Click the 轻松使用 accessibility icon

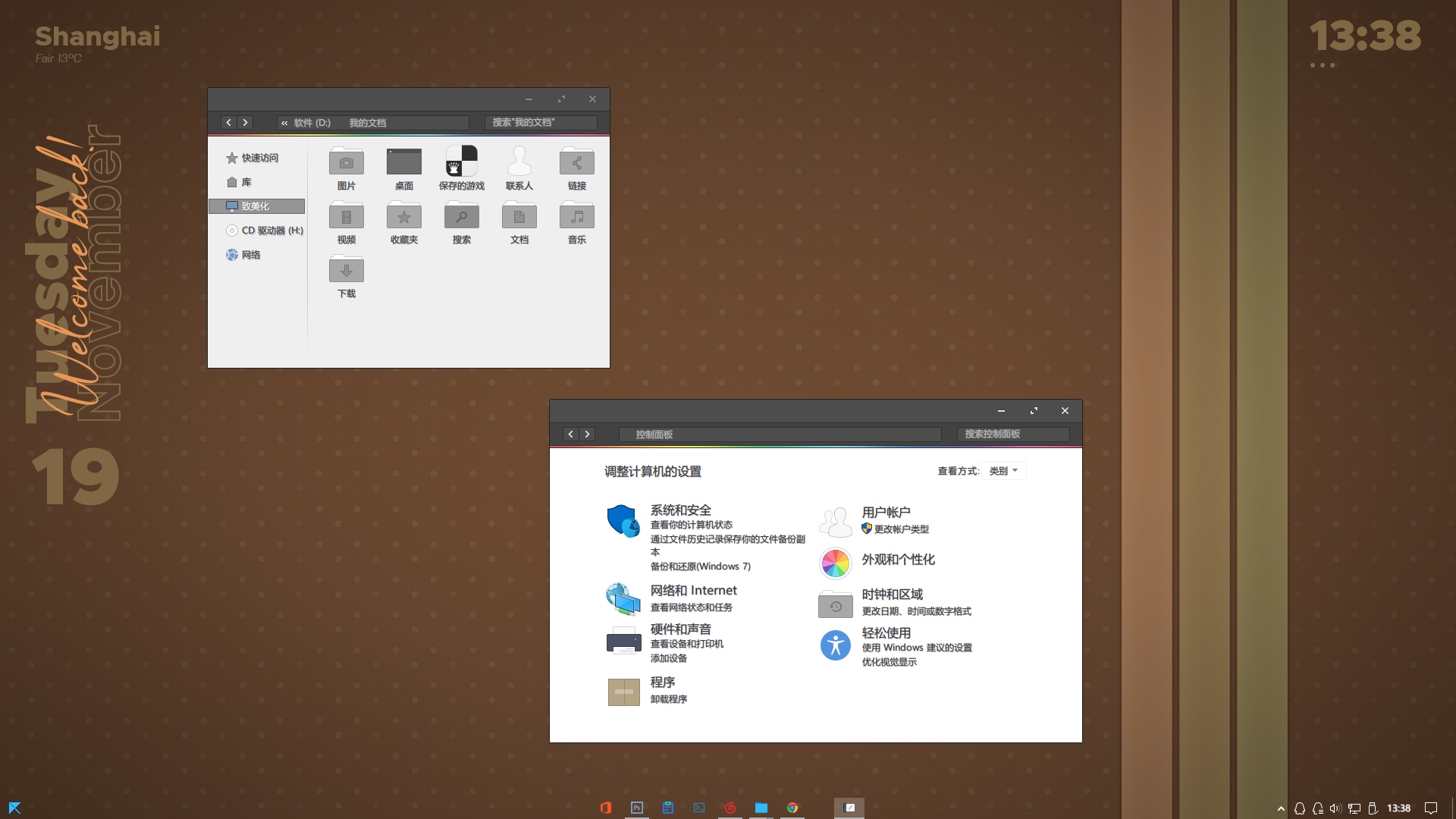click(835, 645)
